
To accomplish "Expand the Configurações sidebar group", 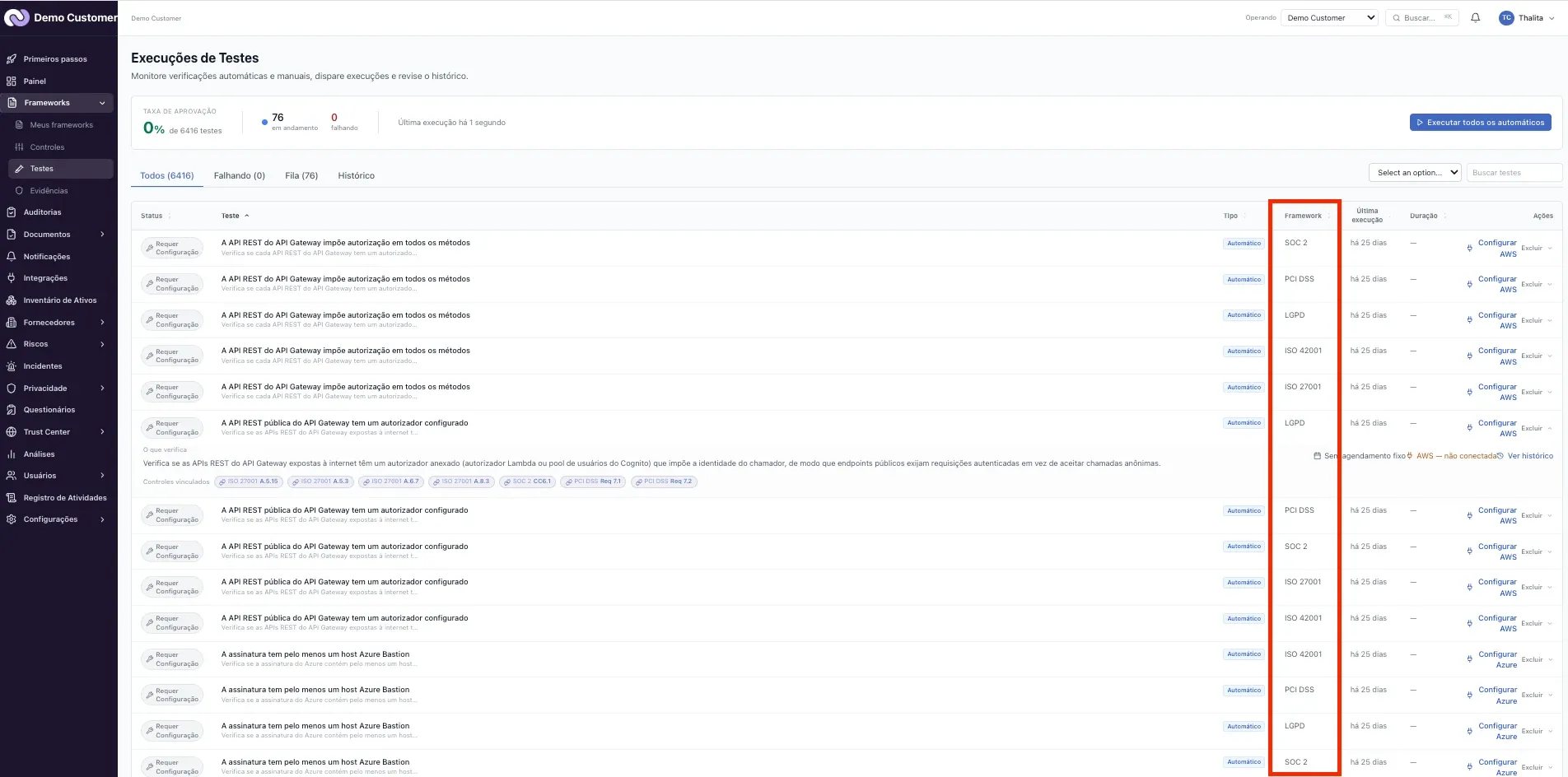I will click(x=102, y=519).
